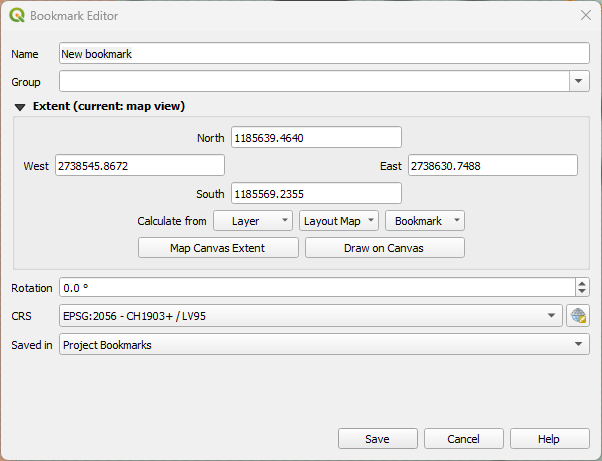Open the Saved in dropdown
Image resolution: width=602 pixels, height=461 pixels.
[x=324, y=344]
